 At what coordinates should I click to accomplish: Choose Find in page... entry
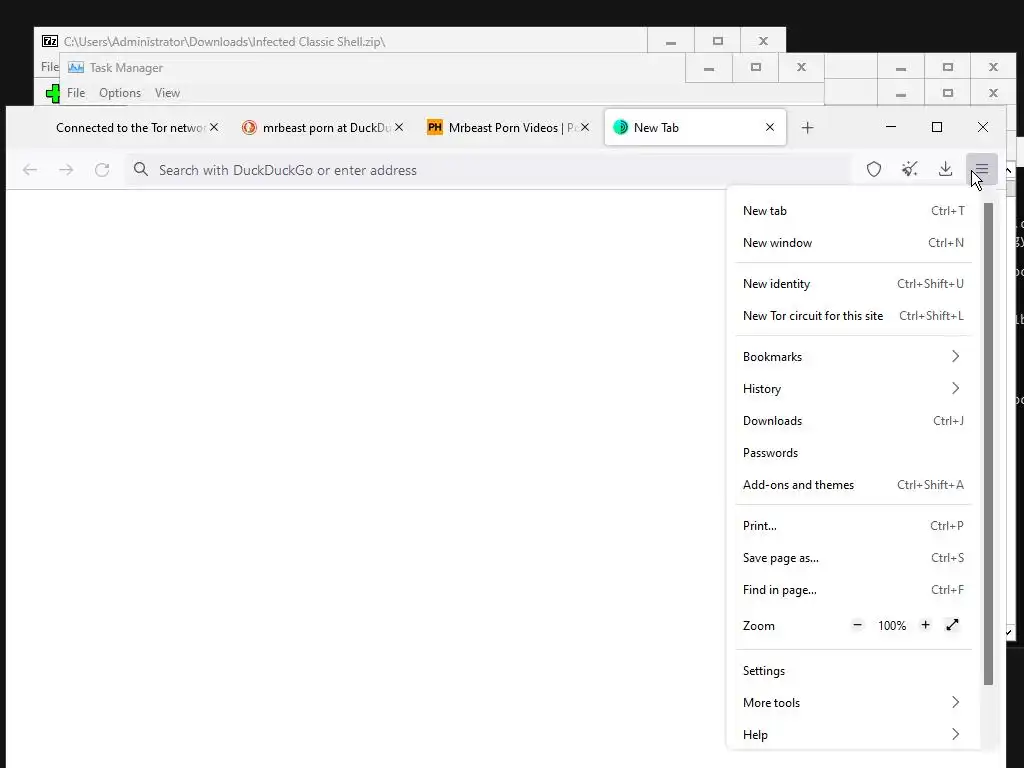(854, 590)
